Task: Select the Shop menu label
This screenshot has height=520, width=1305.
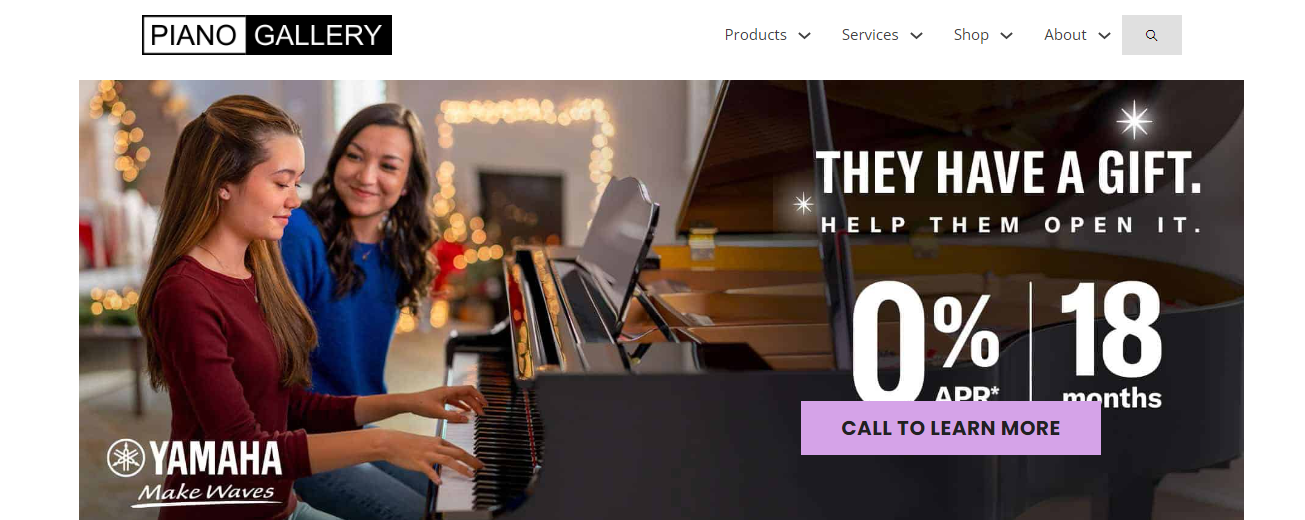Action: [971, 35]
